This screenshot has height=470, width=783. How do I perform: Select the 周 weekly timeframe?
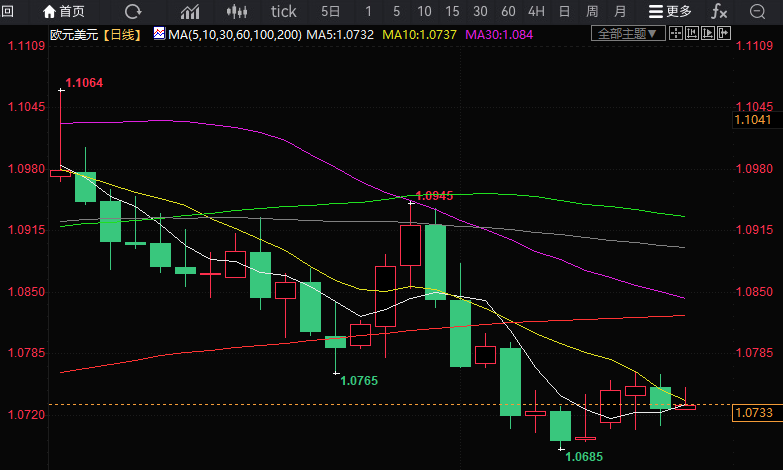point(592,11)
